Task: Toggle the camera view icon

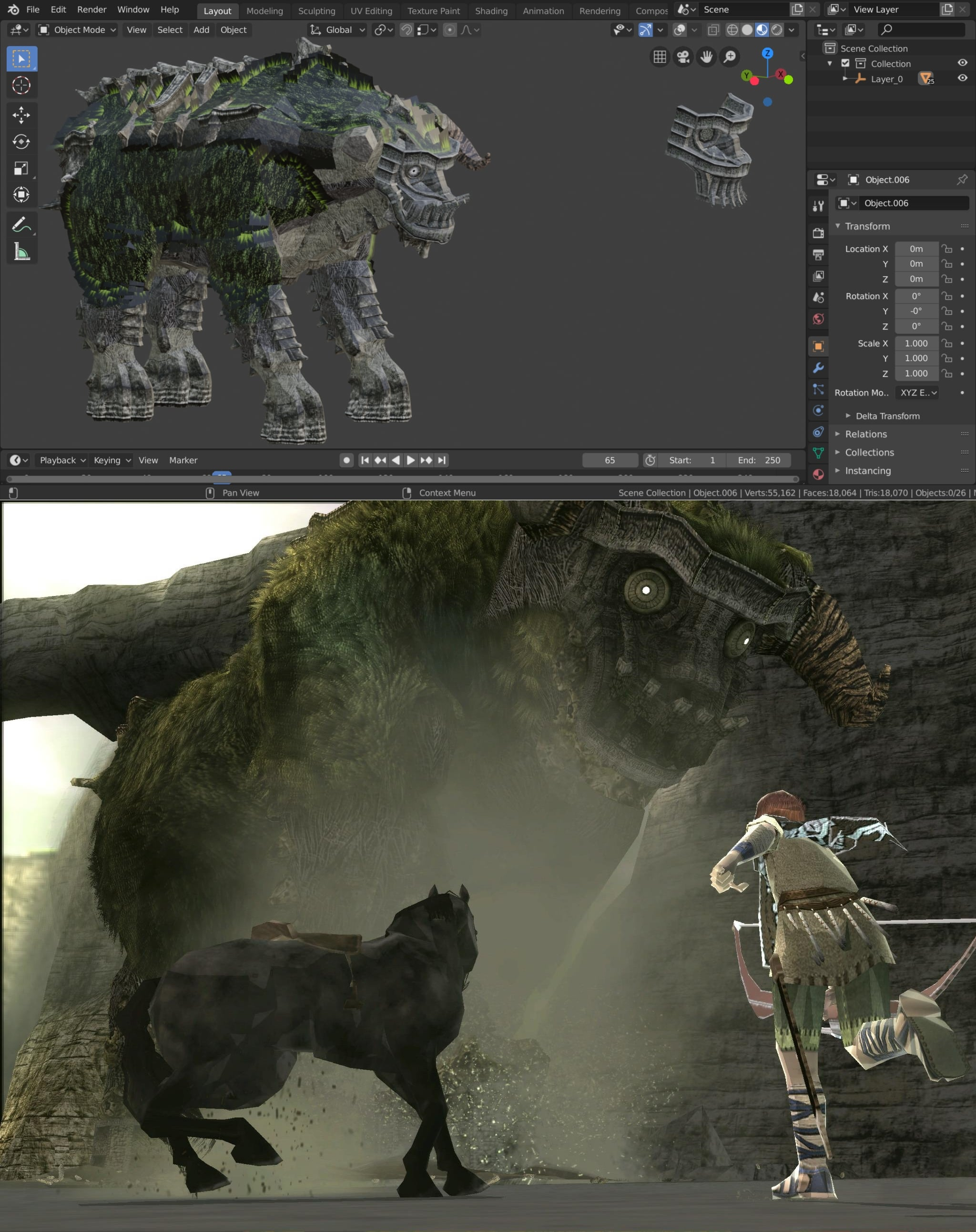Action: click(683, 57)
